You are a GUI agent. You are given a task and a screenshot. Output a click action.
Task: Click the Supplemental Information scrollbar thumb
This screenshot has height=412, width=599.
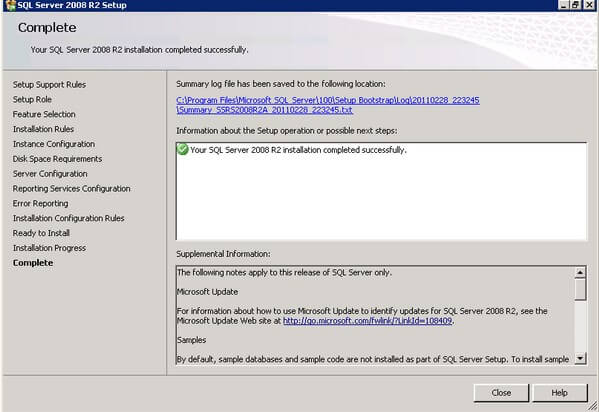pos(580,289)
